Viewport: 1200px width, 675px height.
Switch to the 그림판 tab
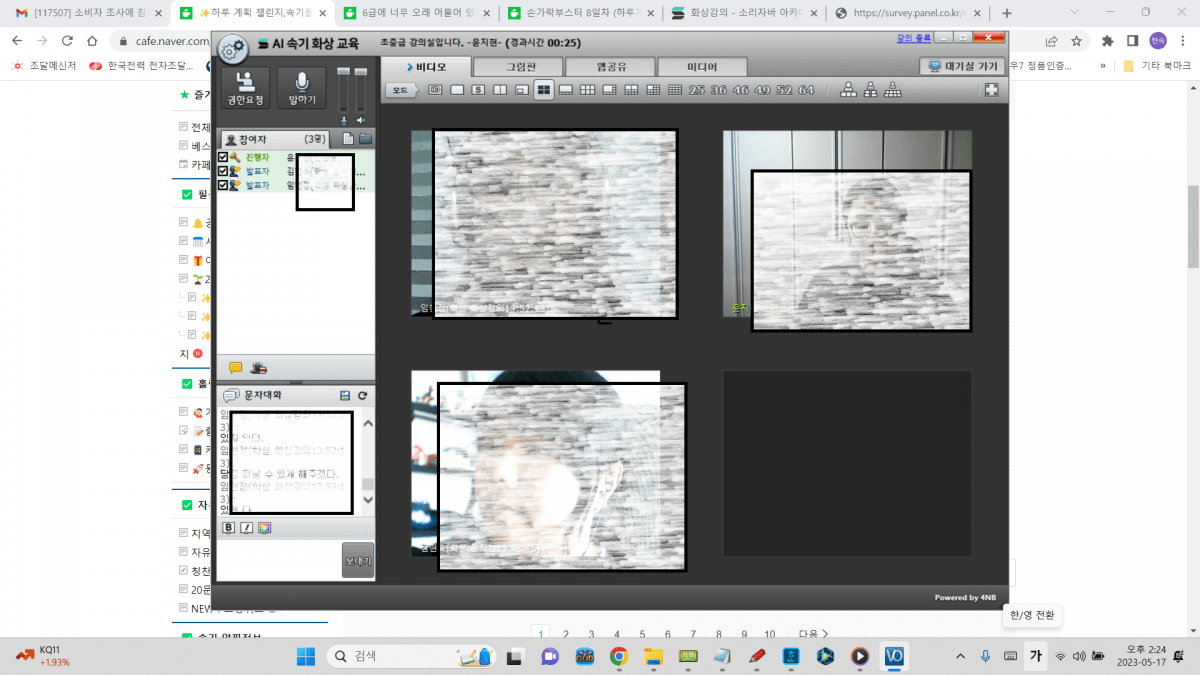517,67
